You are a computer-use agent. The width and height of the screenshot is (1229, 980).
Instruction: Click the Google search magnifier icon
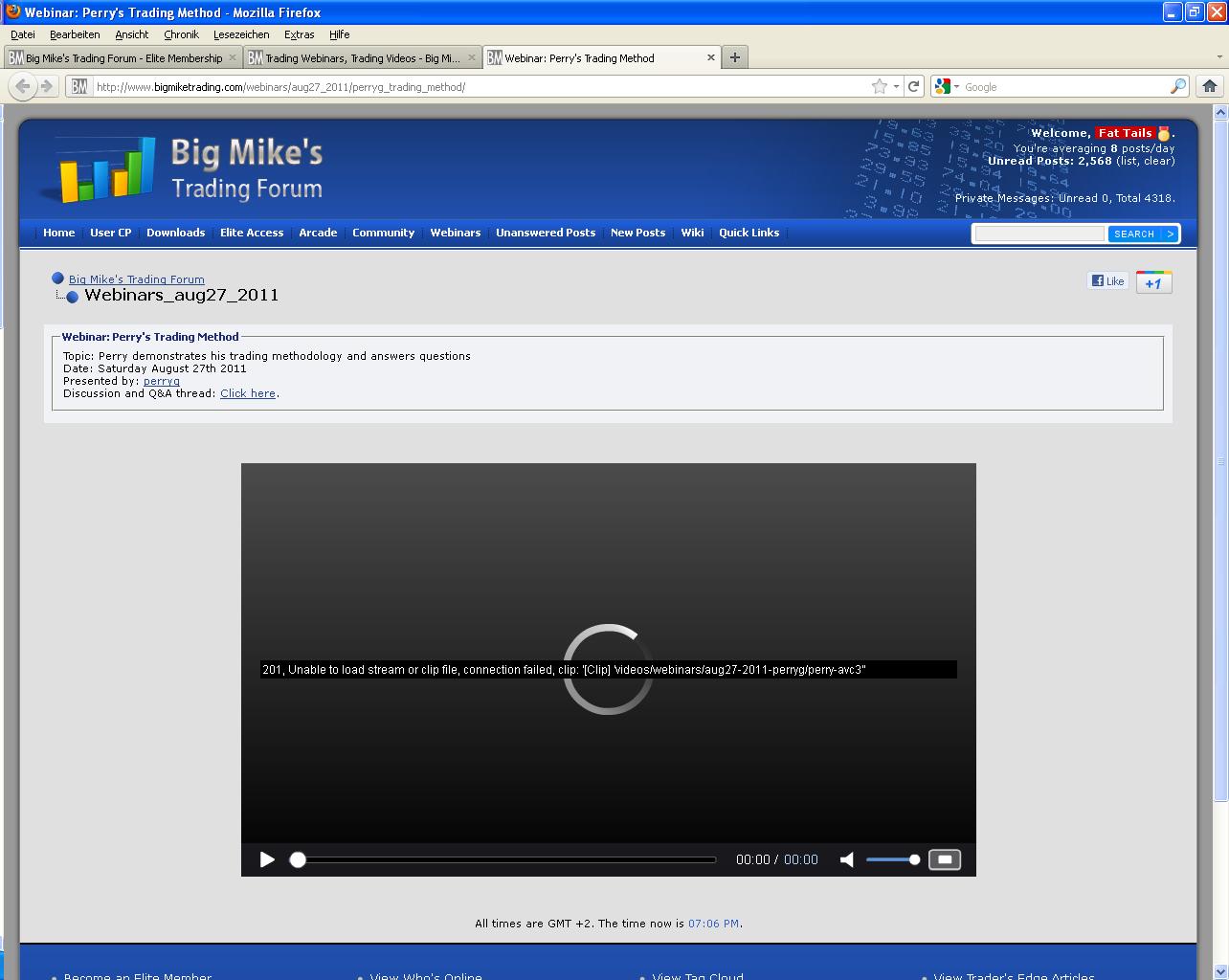click(1178, 86)
